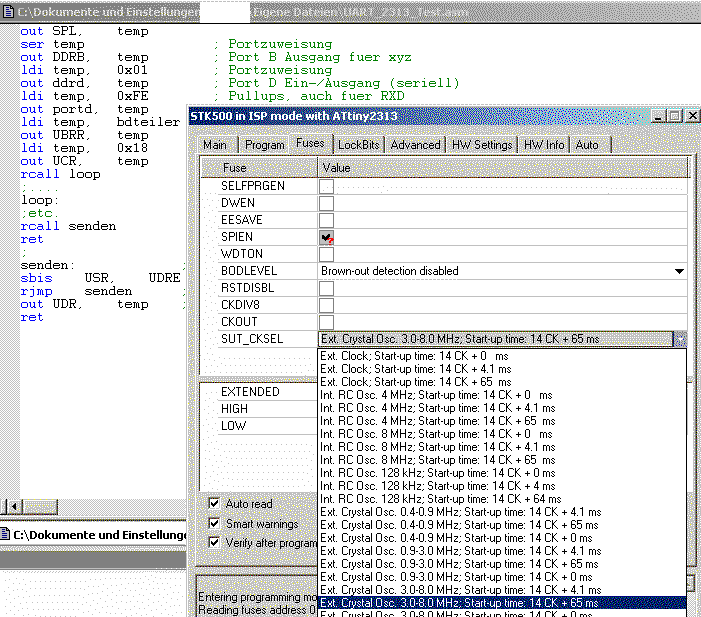The width and height of the screenshot is (701, 617).
Task: Choose Ext. Crystal 0.4-0.9 MHz 14 CK + 4.1 ms
Action: pyautogui.click(x=502, y=511)
